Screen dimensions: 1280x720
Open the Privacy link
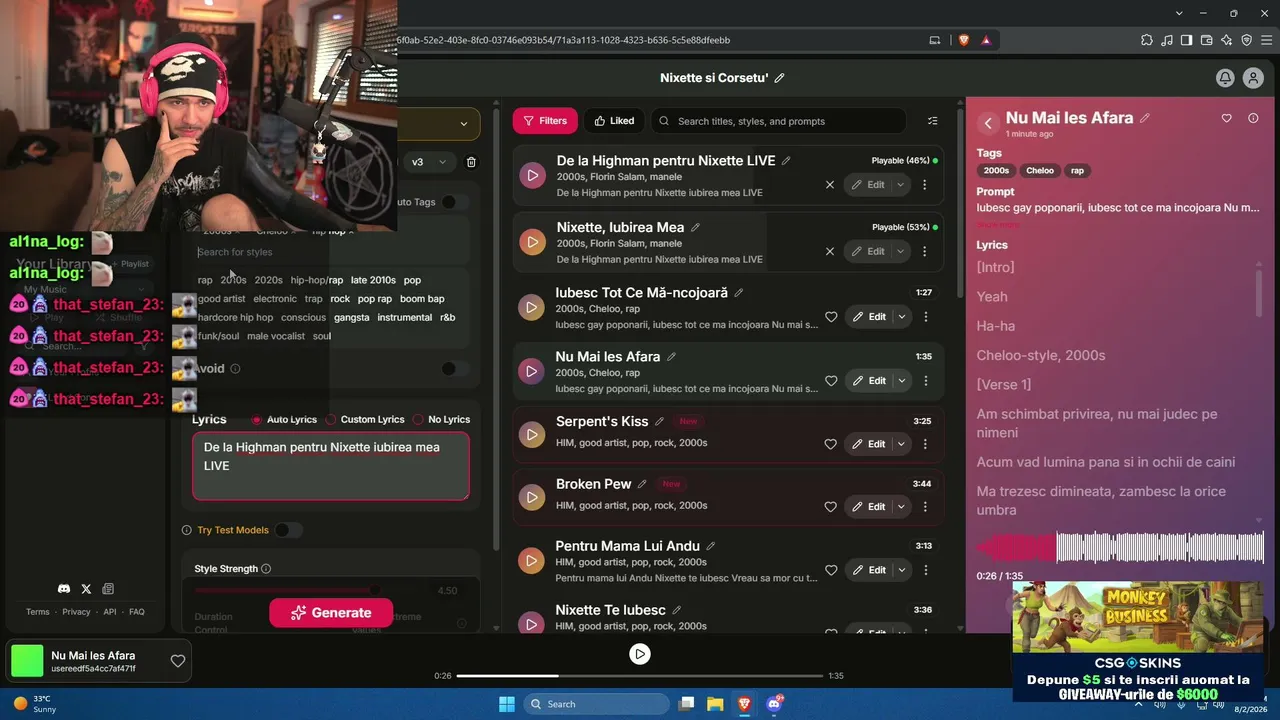[x=76, y=612]
